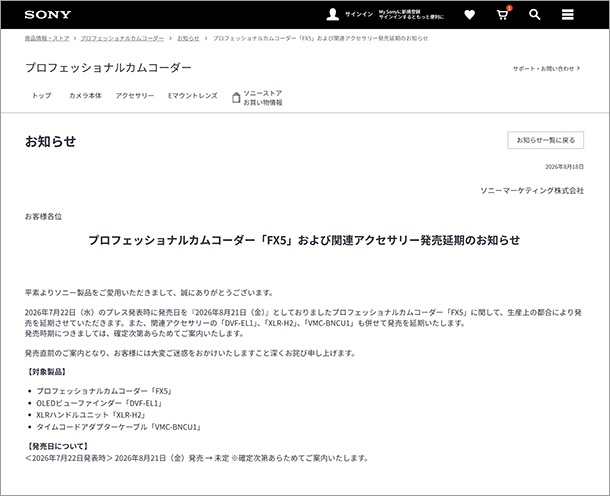610x496 pixels.
Task: Click list item OLEDビューファインダー「DVF-EL1」
Action: point(99,403)
